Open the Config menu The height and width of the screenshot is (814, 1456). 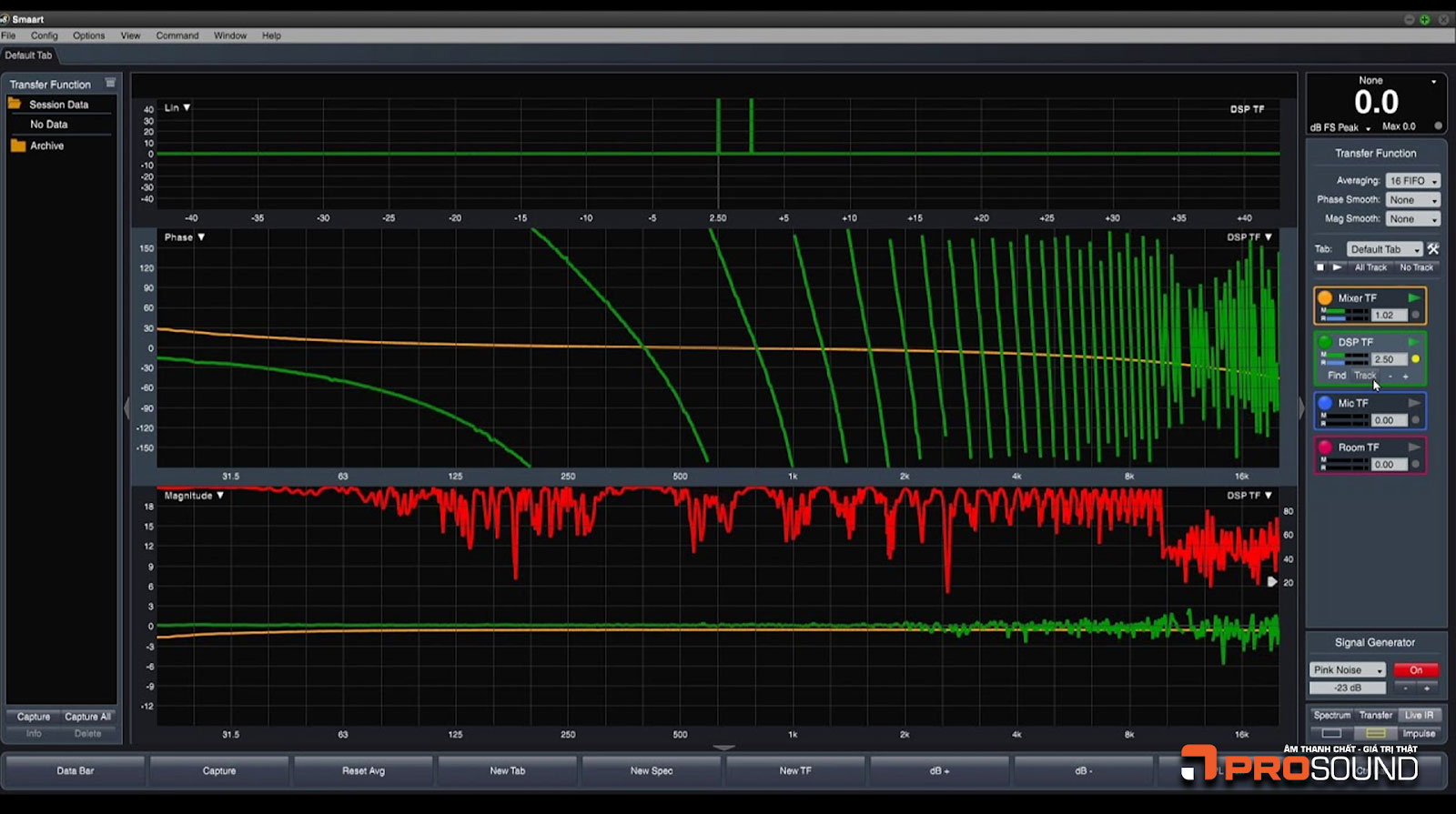coord(44,35)
